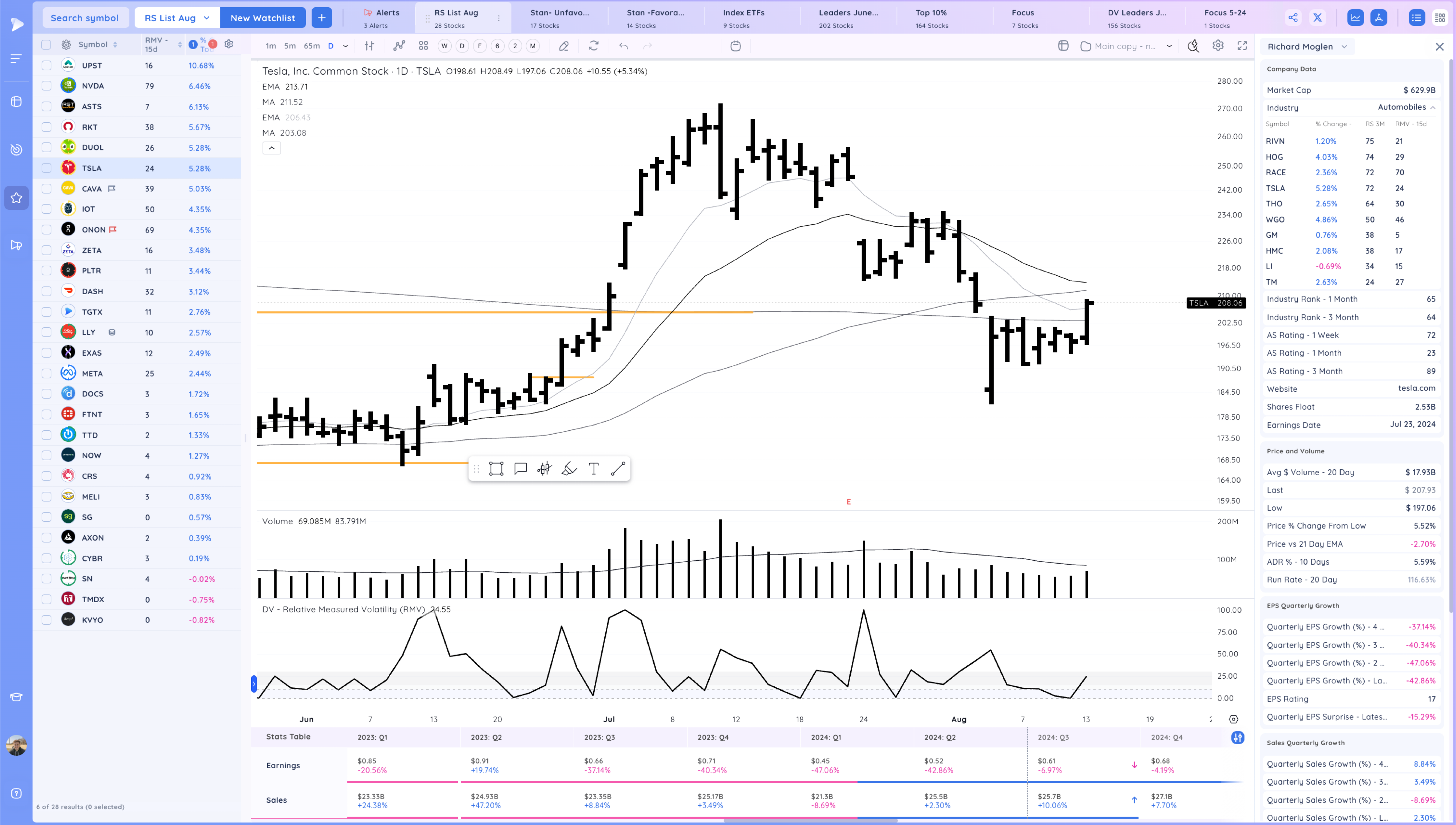Collapse the indicator legend chevron
The height and width of the screenshot is (825, 1456).
click(x=272, y=148)
